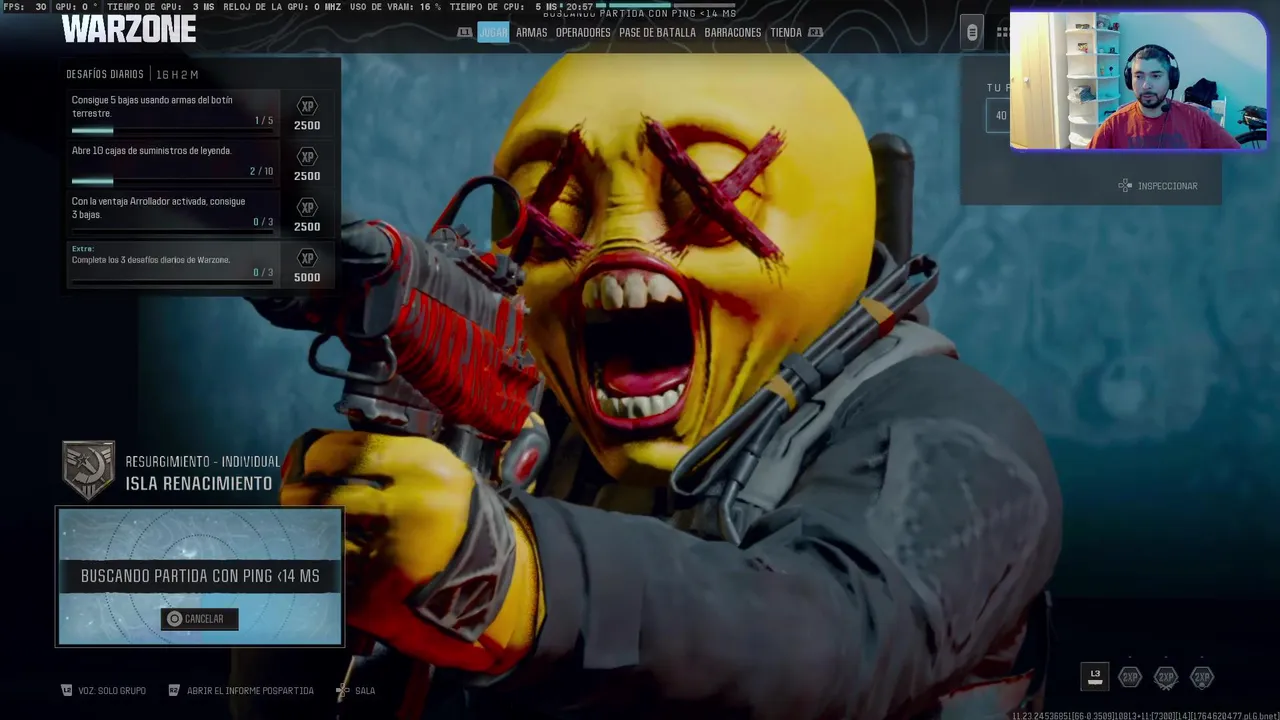Open the JUGAR tab
This screenshot has height=720, width=1280.
[x=493, y=32]
